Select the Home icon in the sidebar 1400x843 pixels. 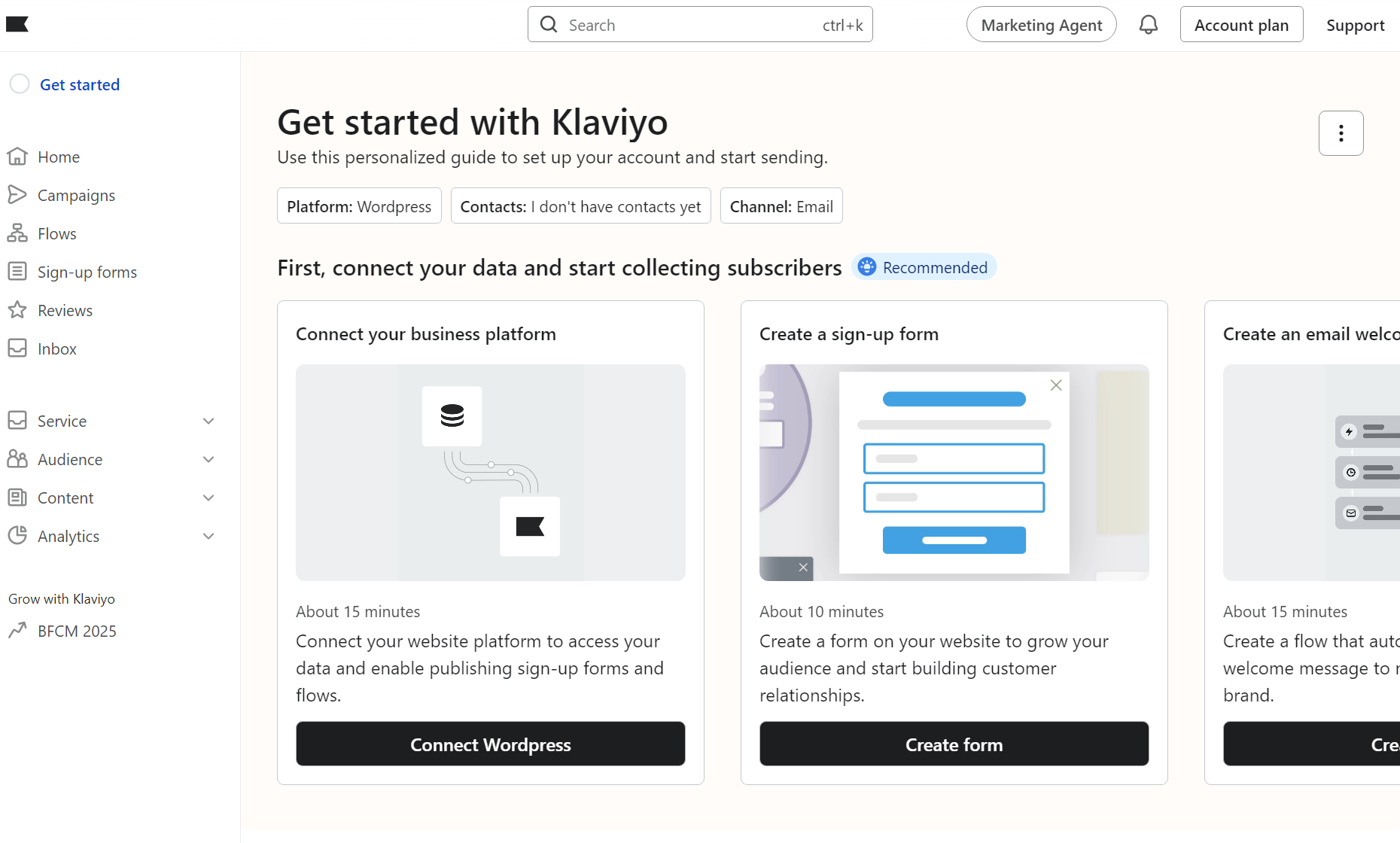click(x=19, y=157)
